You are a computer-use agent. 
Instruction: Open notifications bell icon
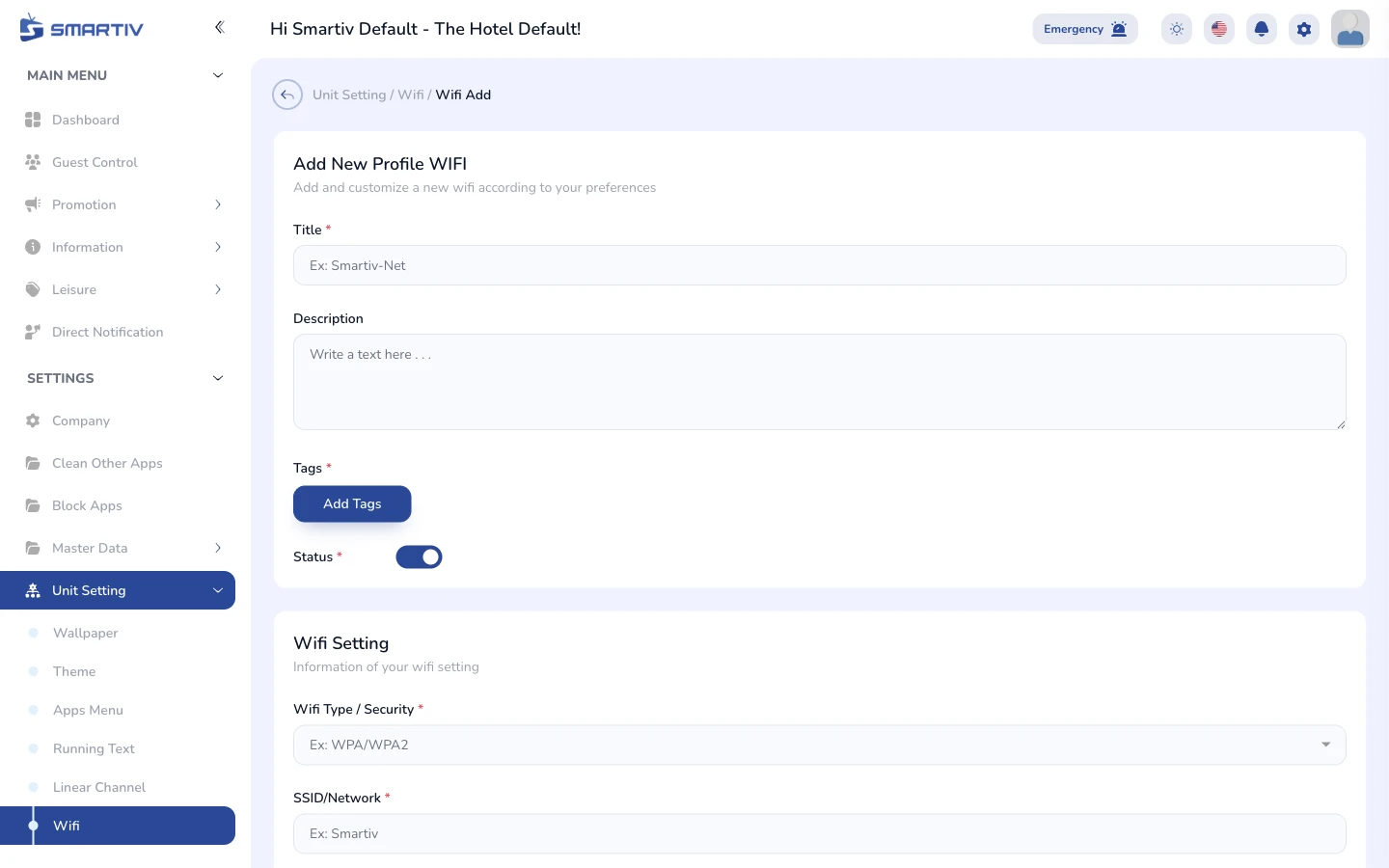(1262, 29)
